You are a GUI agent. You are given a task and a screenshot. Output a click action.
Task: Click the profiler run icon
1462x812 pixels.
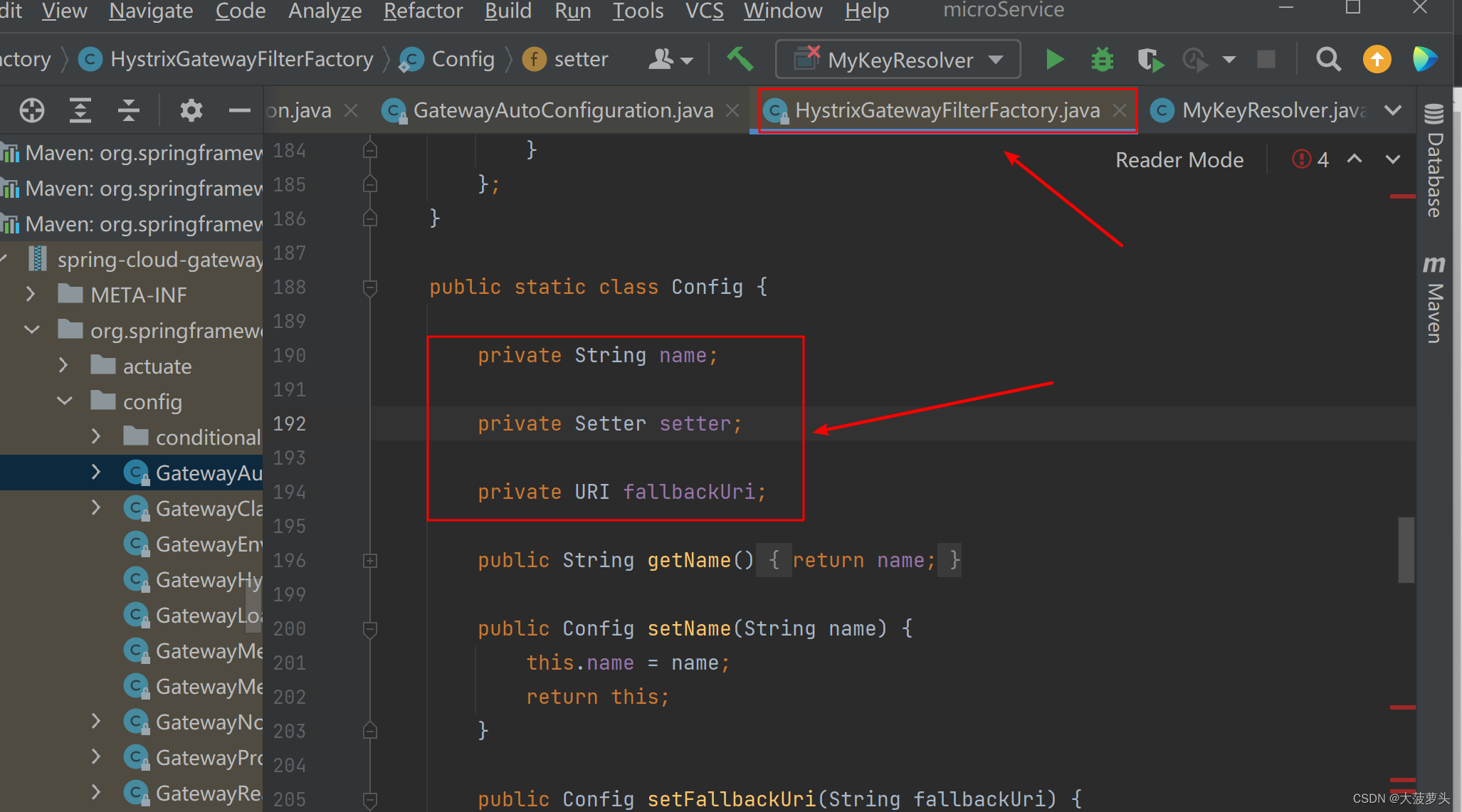click(x=1195, y=60)
